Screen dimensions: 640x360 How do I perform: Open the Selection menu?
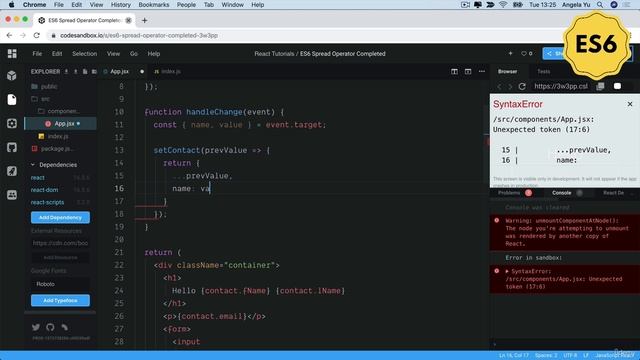tap(84, 53)
